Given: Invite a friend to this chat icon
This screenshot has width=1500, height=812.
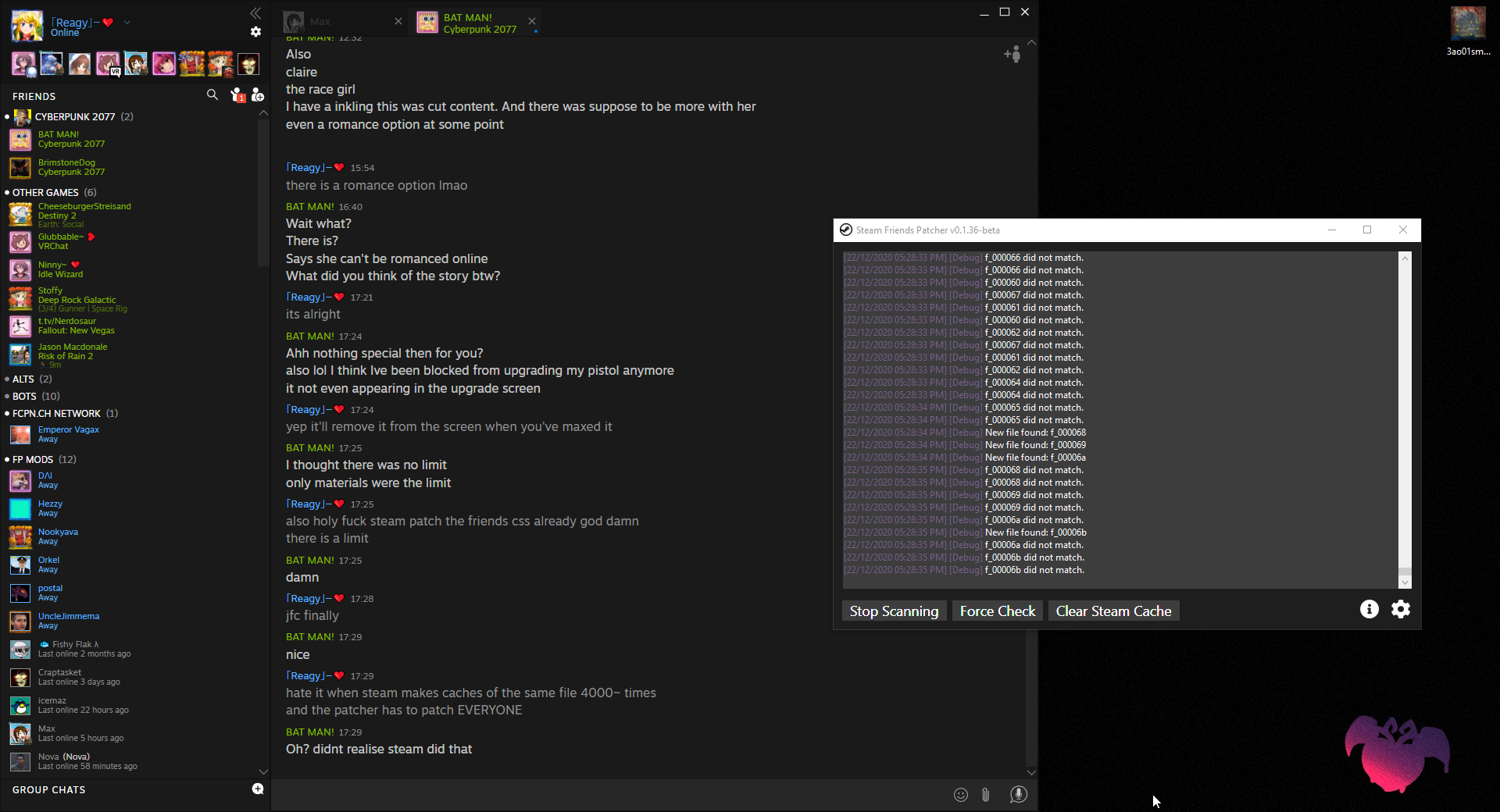Looking at the screenshot, I should (1012, 54).
